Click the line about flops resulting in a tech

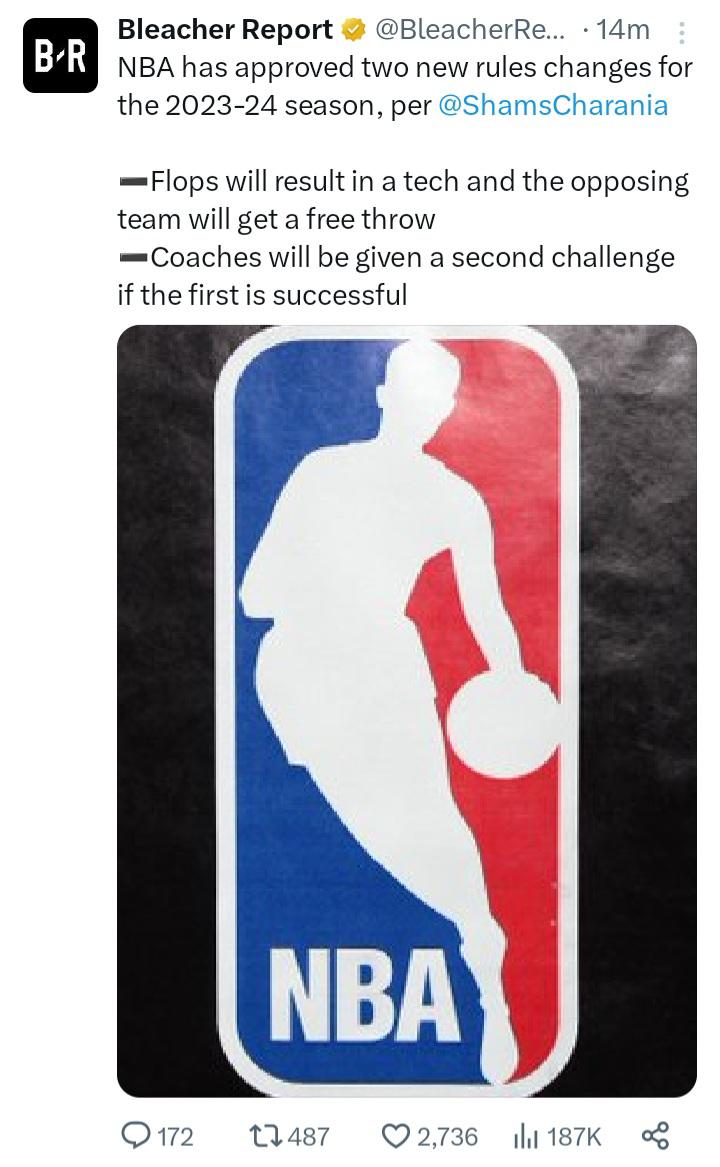click(x=404, y=200)
